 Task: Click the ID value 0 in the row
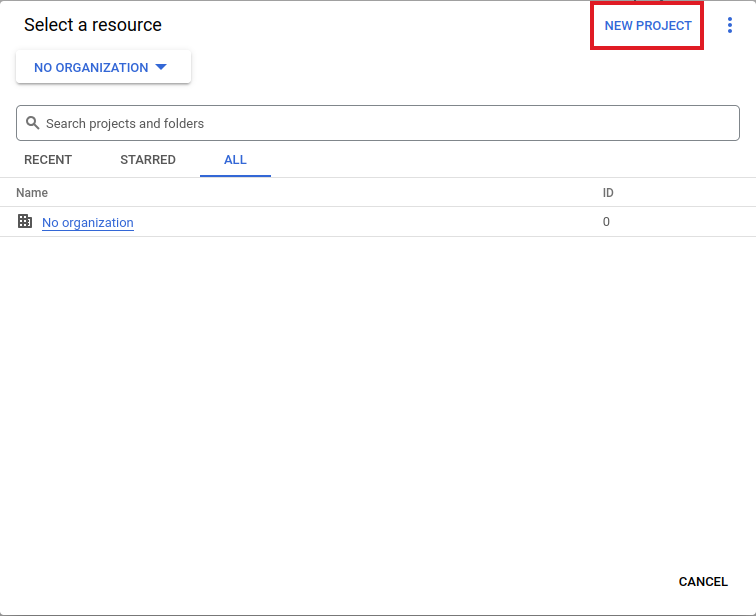tap(606, 222)
